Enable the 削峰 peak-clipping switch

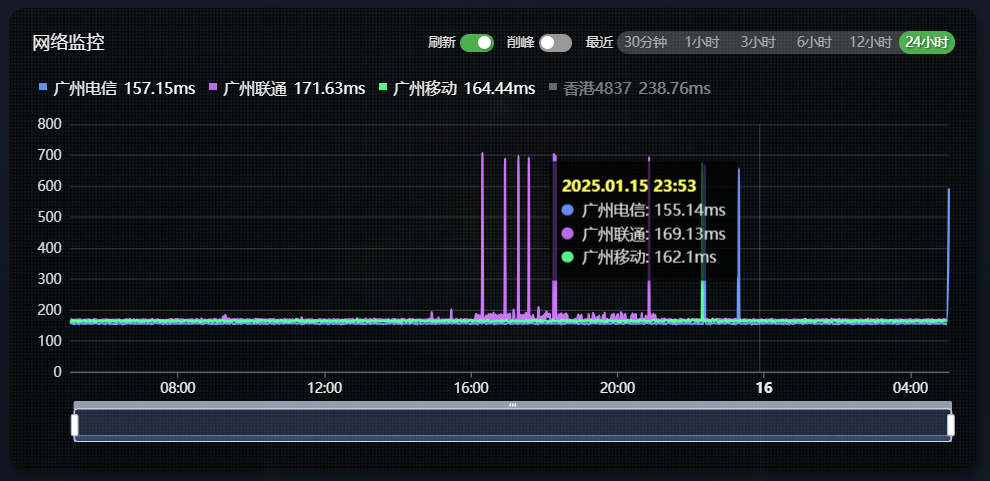tap(555, 42)
